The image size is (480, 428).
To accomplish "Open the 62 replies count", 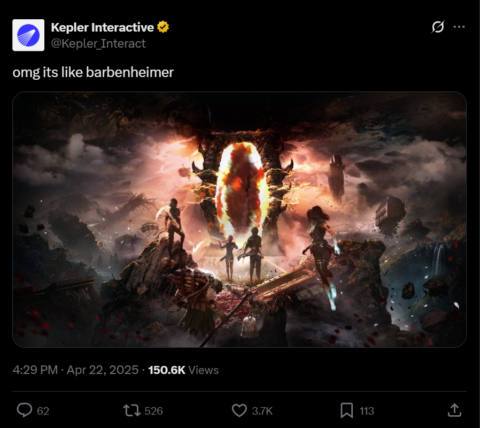I will [x=43, y=411].
